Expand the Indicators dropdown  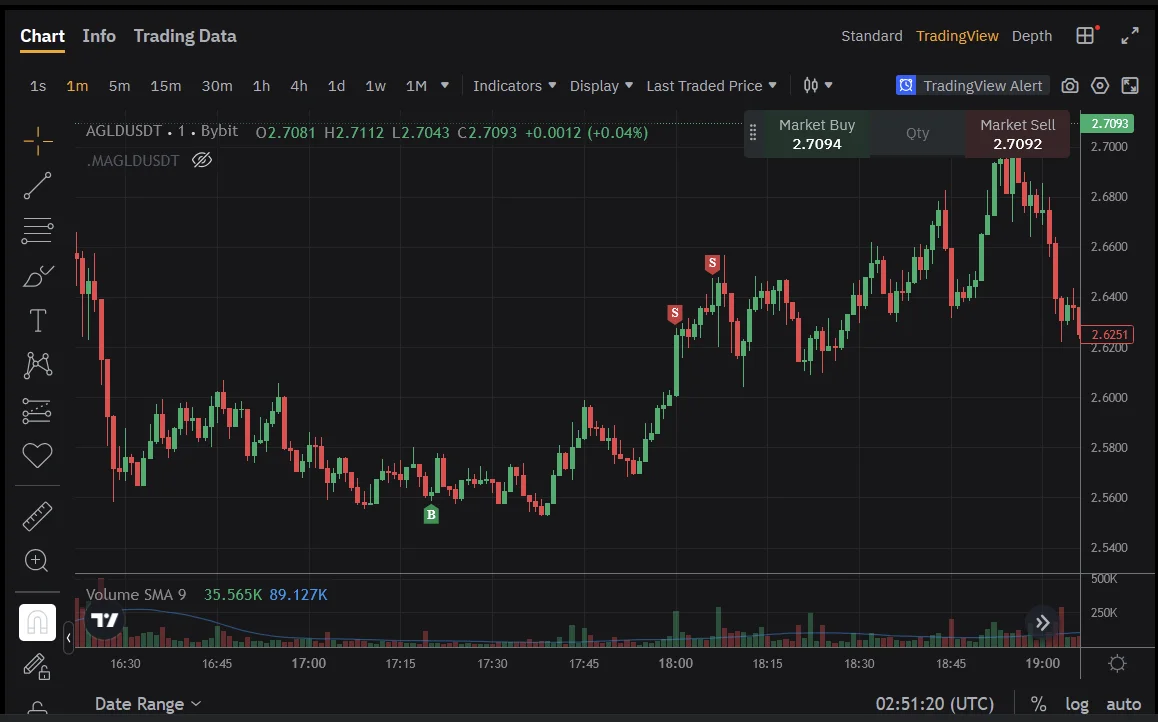point(514,86)
